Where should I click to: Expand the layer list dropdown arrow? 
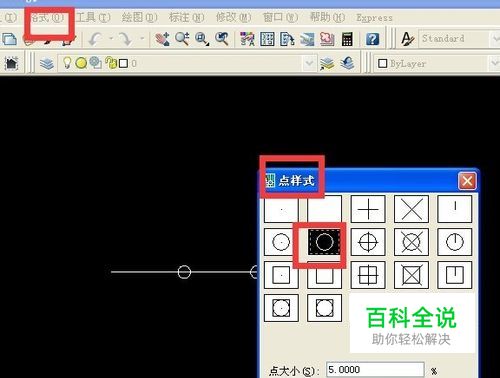point(309,63)
